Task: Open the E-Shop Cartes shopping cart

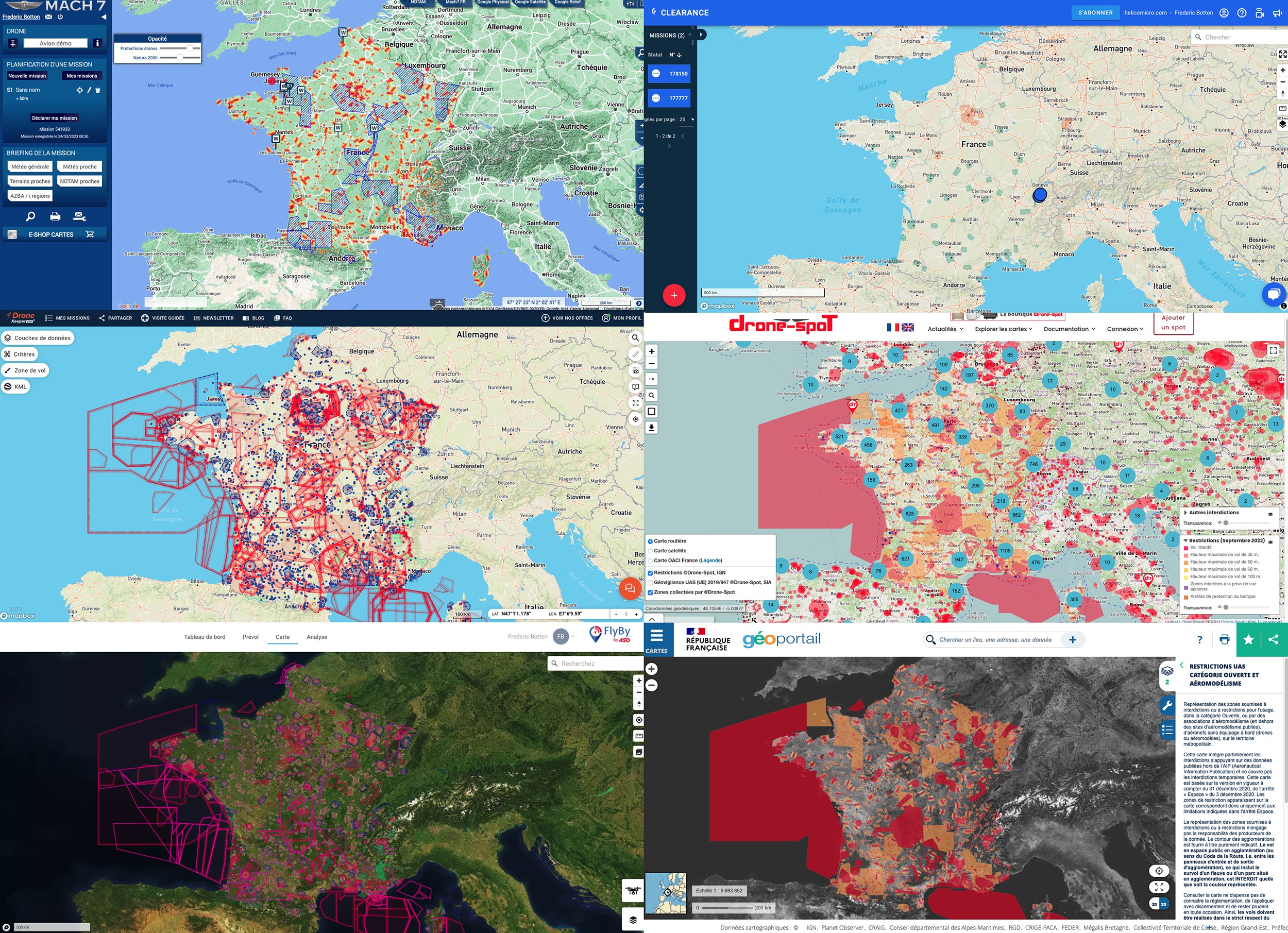Action: pyautogui.click(x=90, y=234)
